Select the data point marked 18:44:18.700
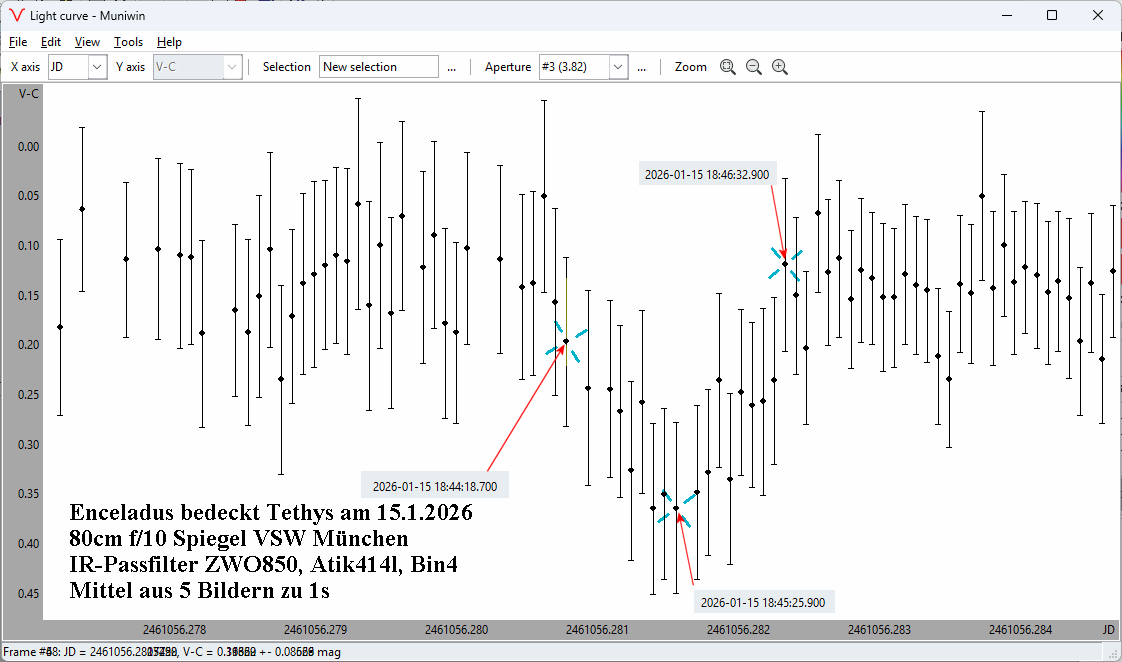Image resolution: width=1122 pixels, height=662 pixels. tap(566, 341)
